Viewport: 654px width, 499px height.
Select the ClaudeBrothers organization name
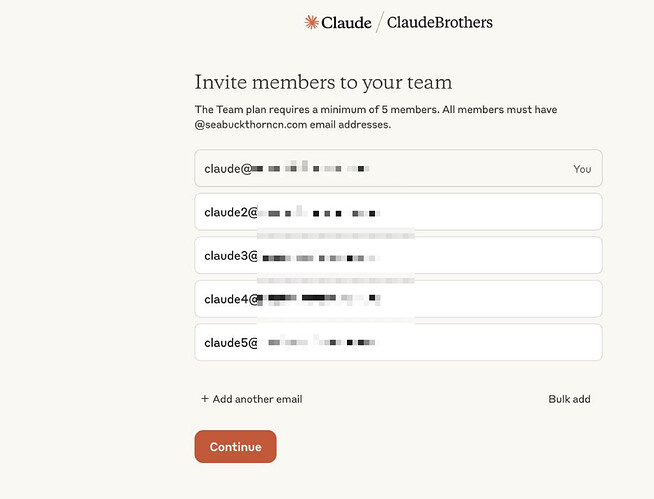440,22
